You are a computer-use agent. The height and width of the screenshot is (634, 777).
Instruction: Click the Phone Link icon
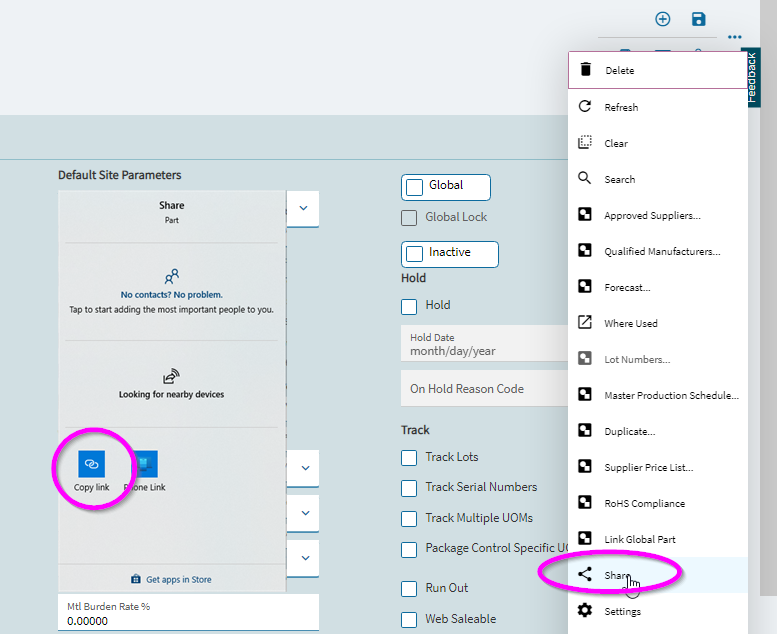click(x=145, y=464)
